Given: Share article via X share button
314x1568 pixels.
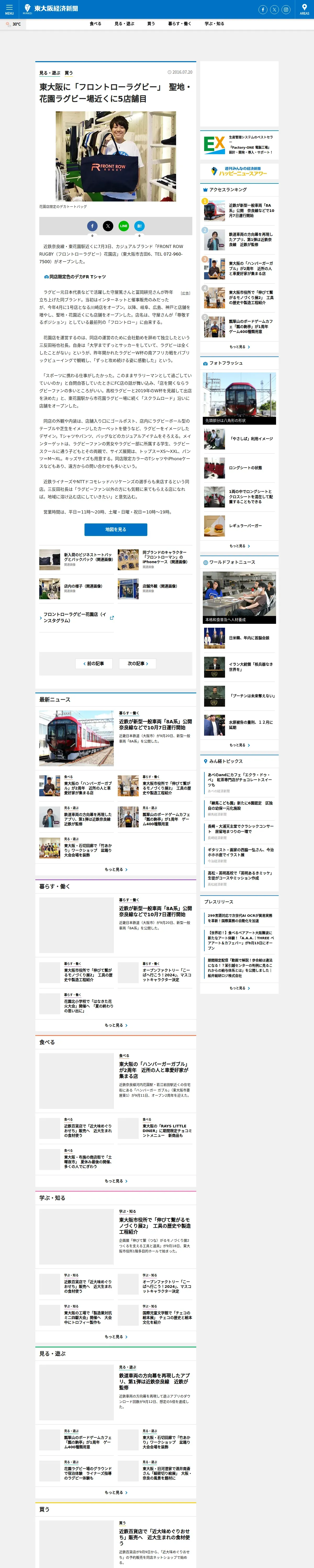Looking at the screenshot, I should (108, 226).
